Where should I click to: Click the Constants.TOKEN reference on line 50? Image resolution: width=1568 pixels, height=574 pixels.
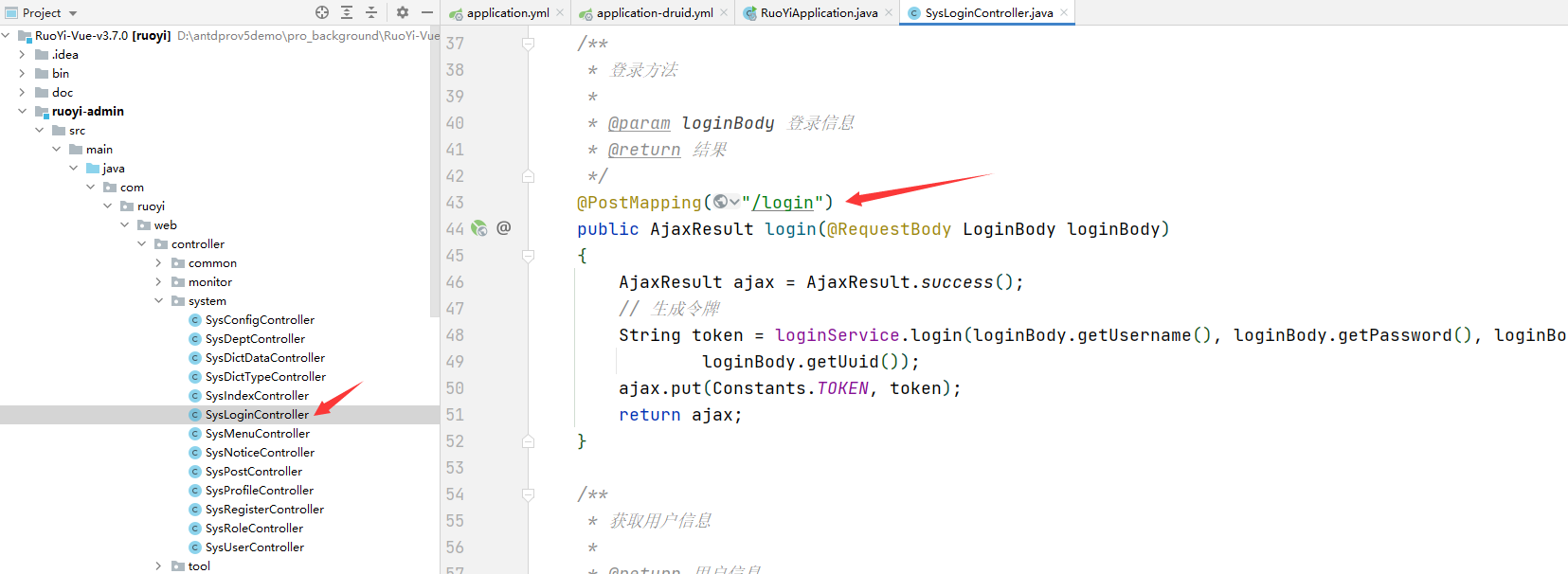coord(790,388)
